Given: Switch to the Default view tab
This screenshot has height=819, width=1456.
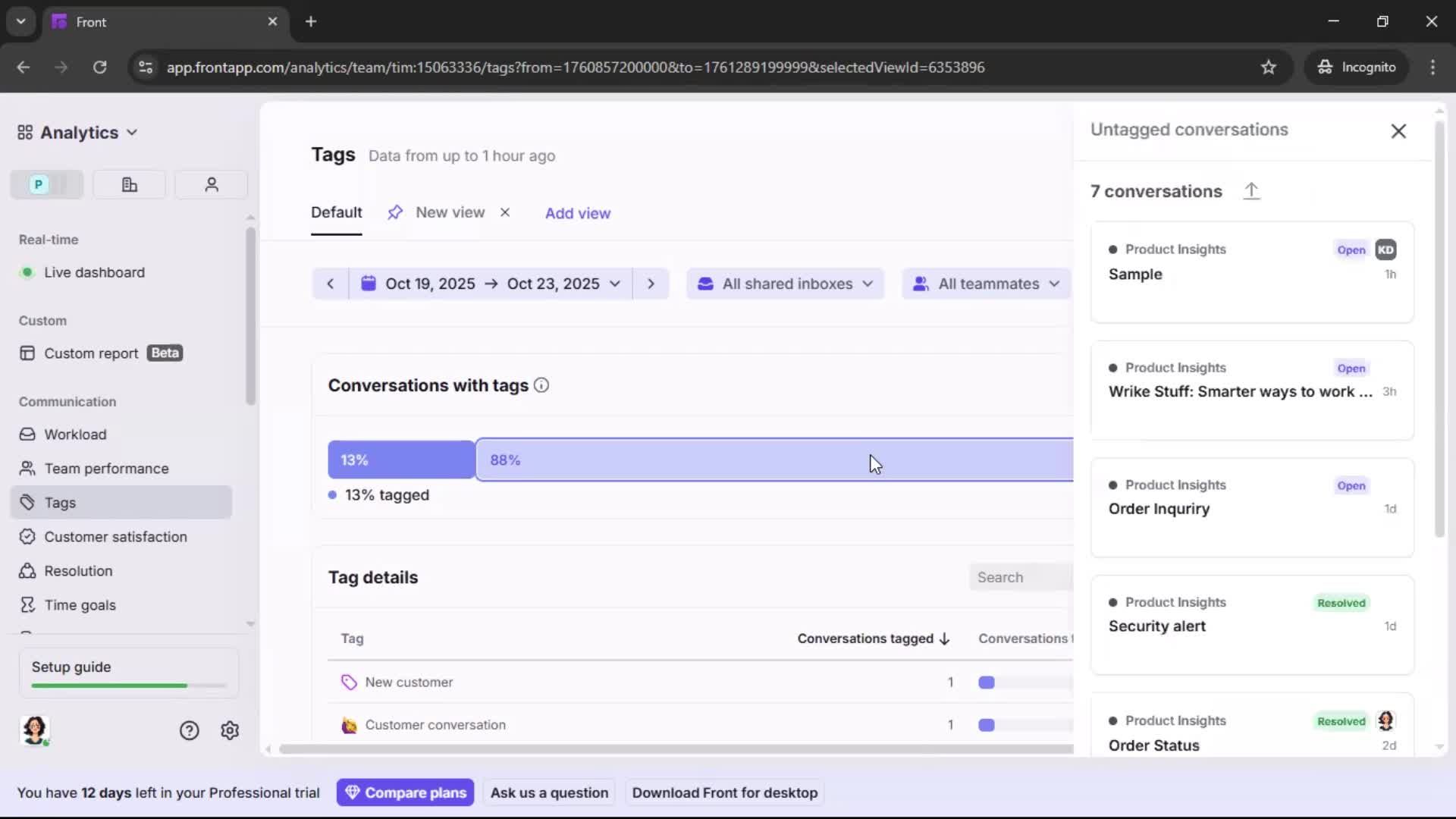Looking at the screenshot, I should 336,213.
